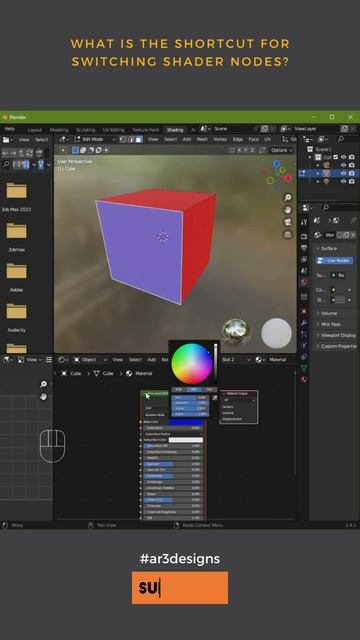Image resolution: width=360 pixels, height=640 pixels.
Task: Open the Output properties tab
Action: (x=304, y=248)
